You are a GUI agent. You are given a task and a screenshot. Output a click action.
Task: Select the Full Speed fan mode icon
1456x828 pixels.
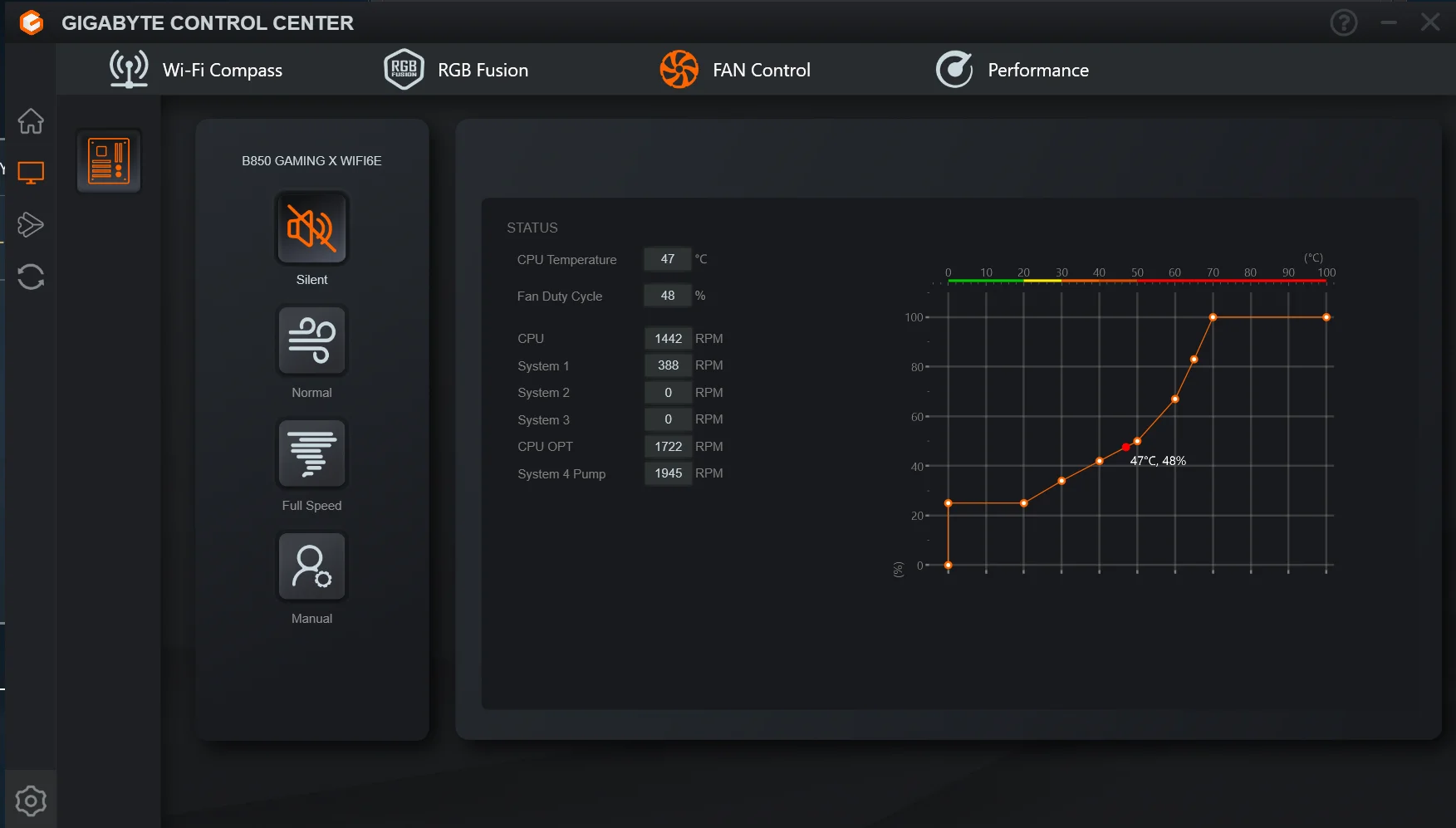pyautogui.click(x=311, y=453)
